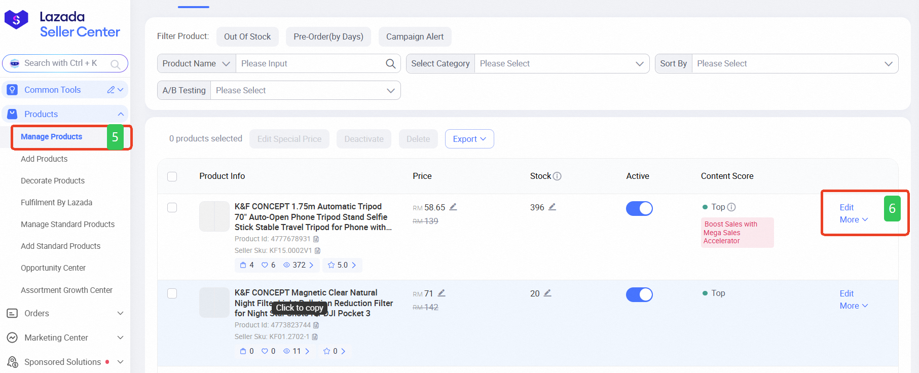The height and width of the screenshot is (373, 919).
Task: Click the heart wishlist icon showing 6
Action: [265, 265]
